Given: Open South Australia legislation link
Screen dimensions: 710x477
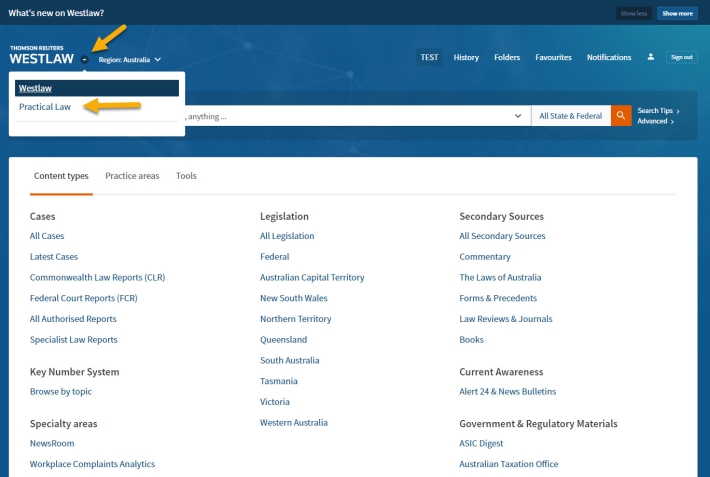Looking at the screenshot, I should (x=289, y=361).
